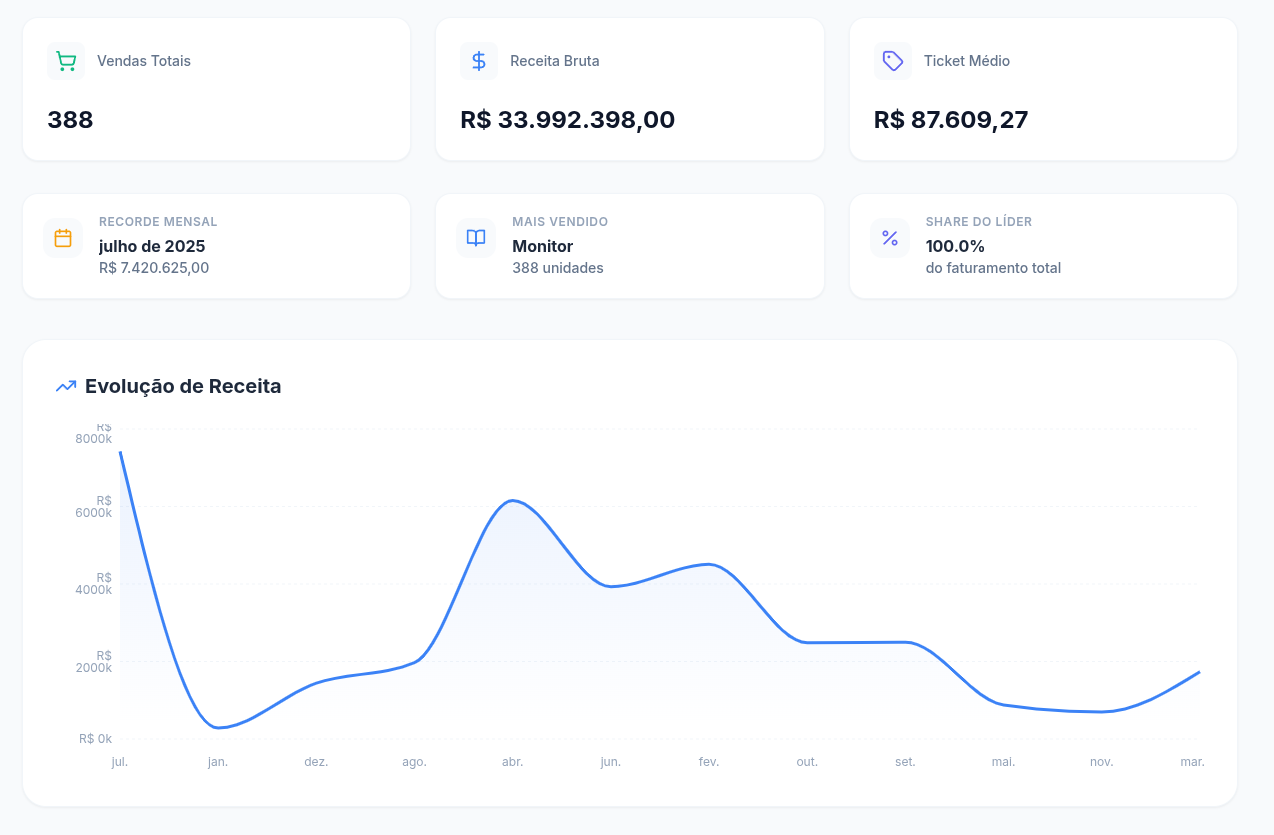Click the R$ 33.992.398,00 revenue value
The height and width of the screenshot is (835, 1274).
pos(568,120)
